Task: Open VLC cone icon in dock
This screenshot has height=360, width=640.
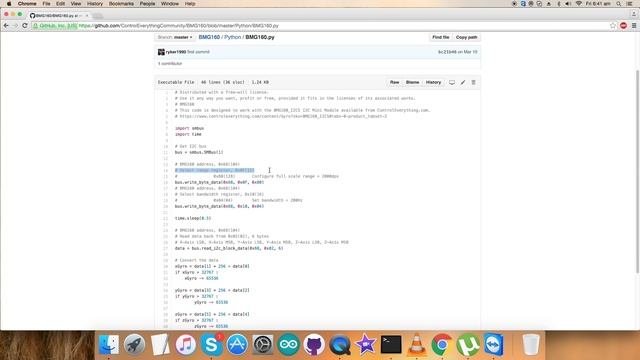Action: [x=416, y=344]
